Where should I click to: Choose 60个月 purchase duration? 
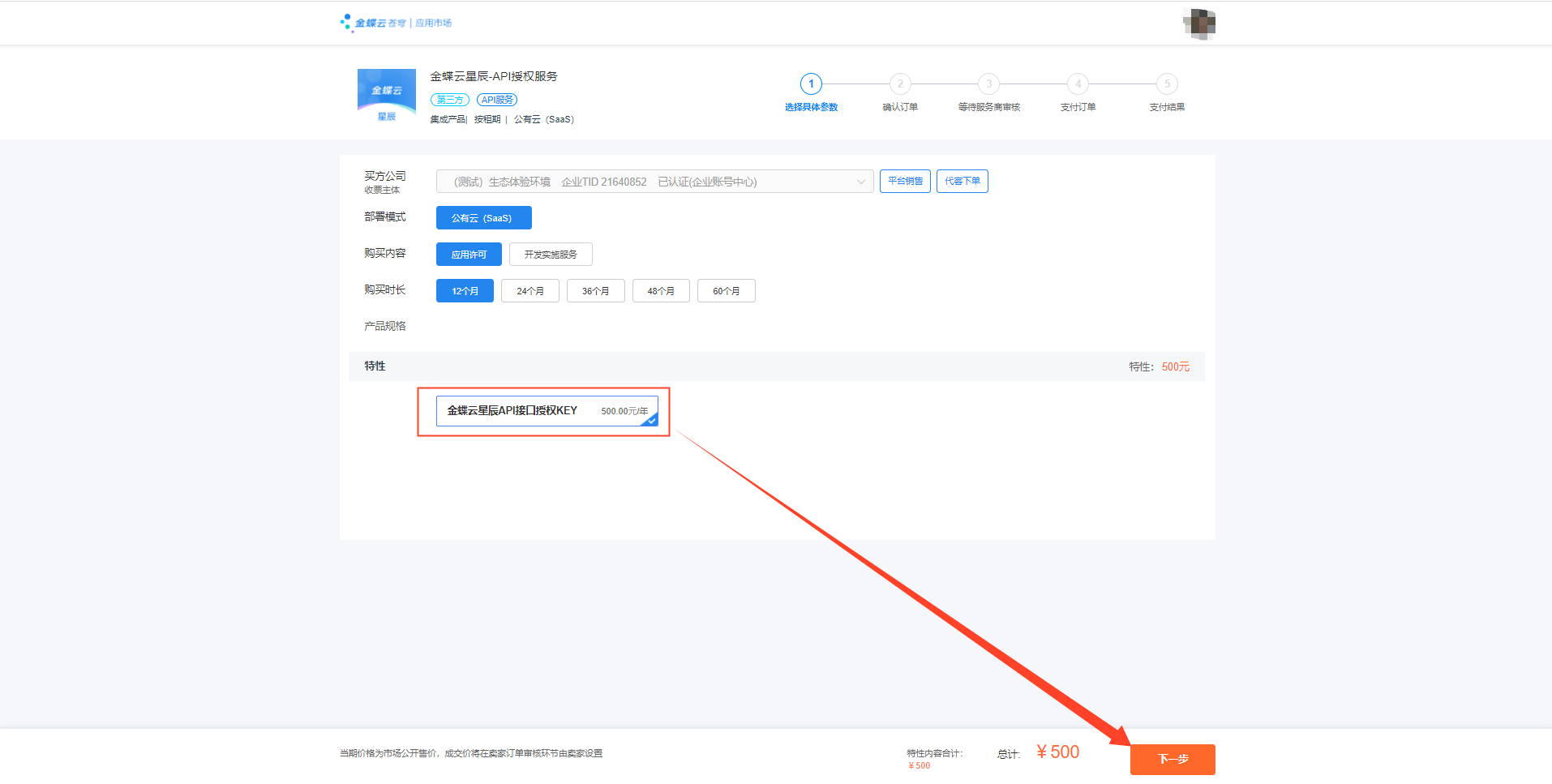(x=726, y=291)
